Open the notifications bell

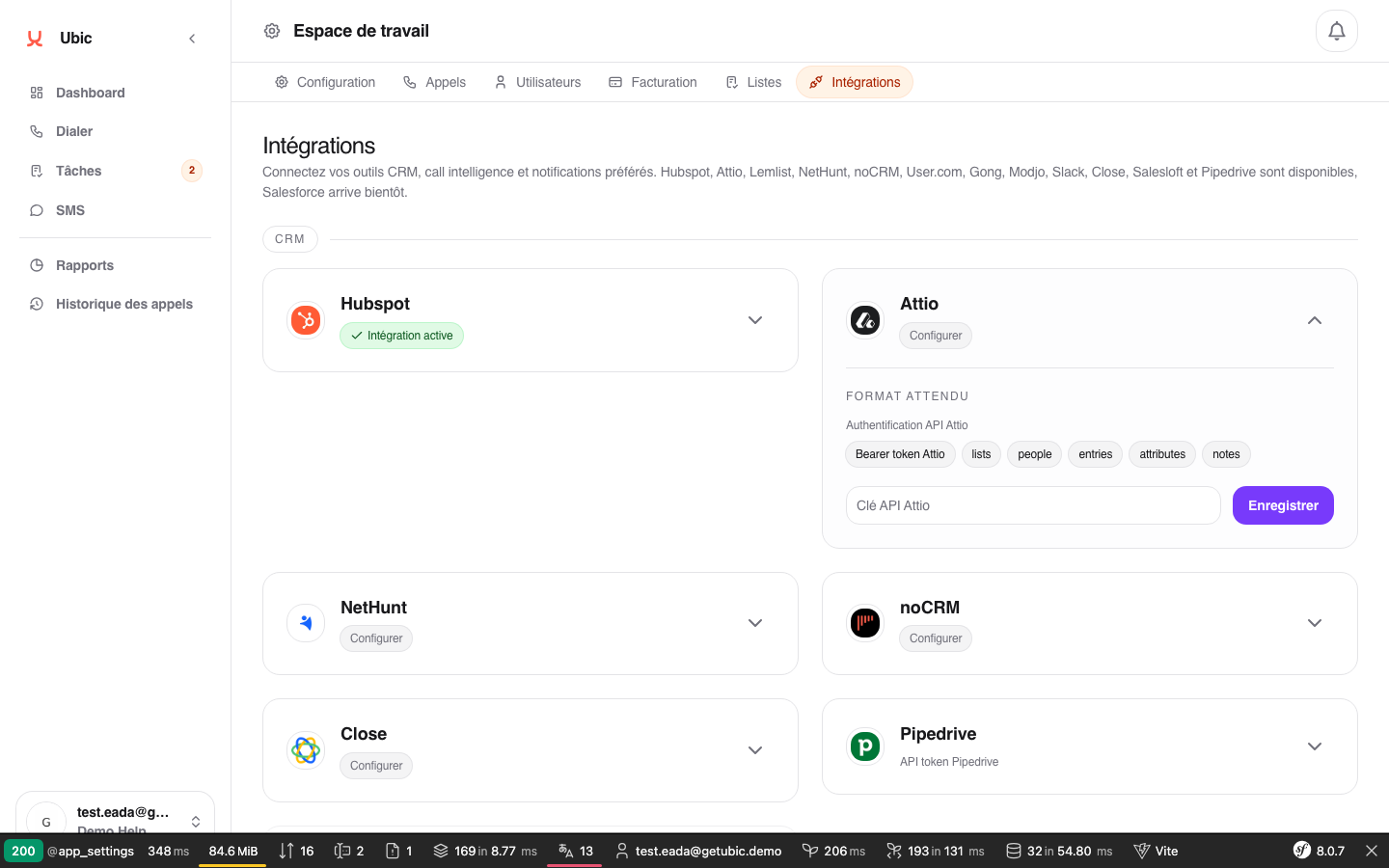point(1337,31)
